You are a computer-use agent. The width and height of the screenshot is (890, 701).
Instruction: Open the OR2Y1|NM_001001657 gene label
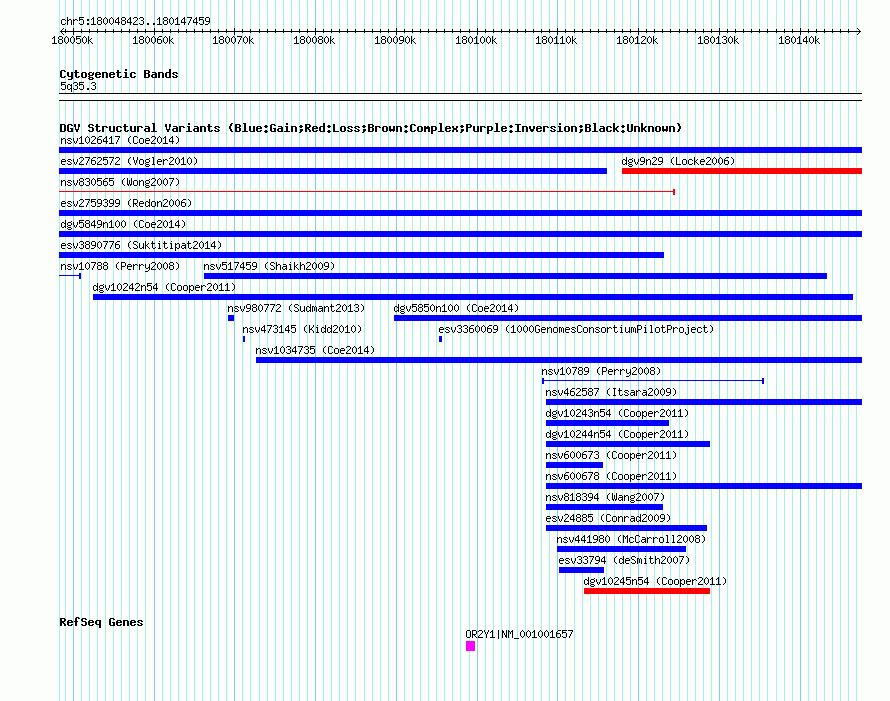coord(519,634)
